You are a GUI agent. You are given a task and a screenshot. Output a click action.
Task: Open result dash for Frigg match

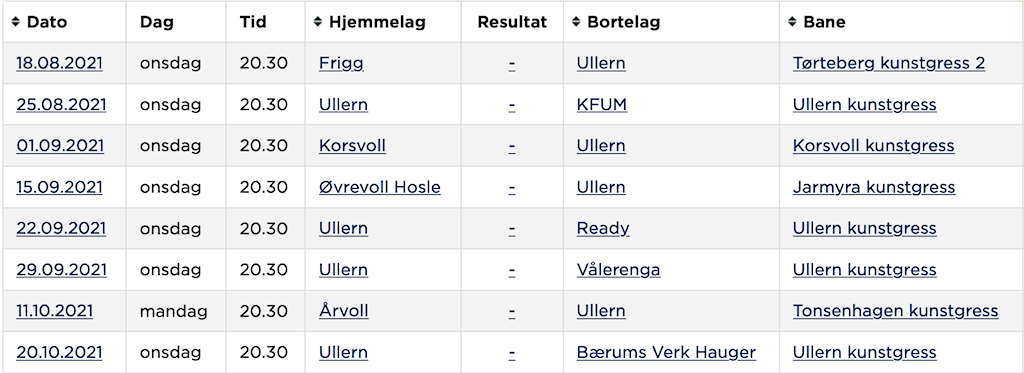point(512,63)
